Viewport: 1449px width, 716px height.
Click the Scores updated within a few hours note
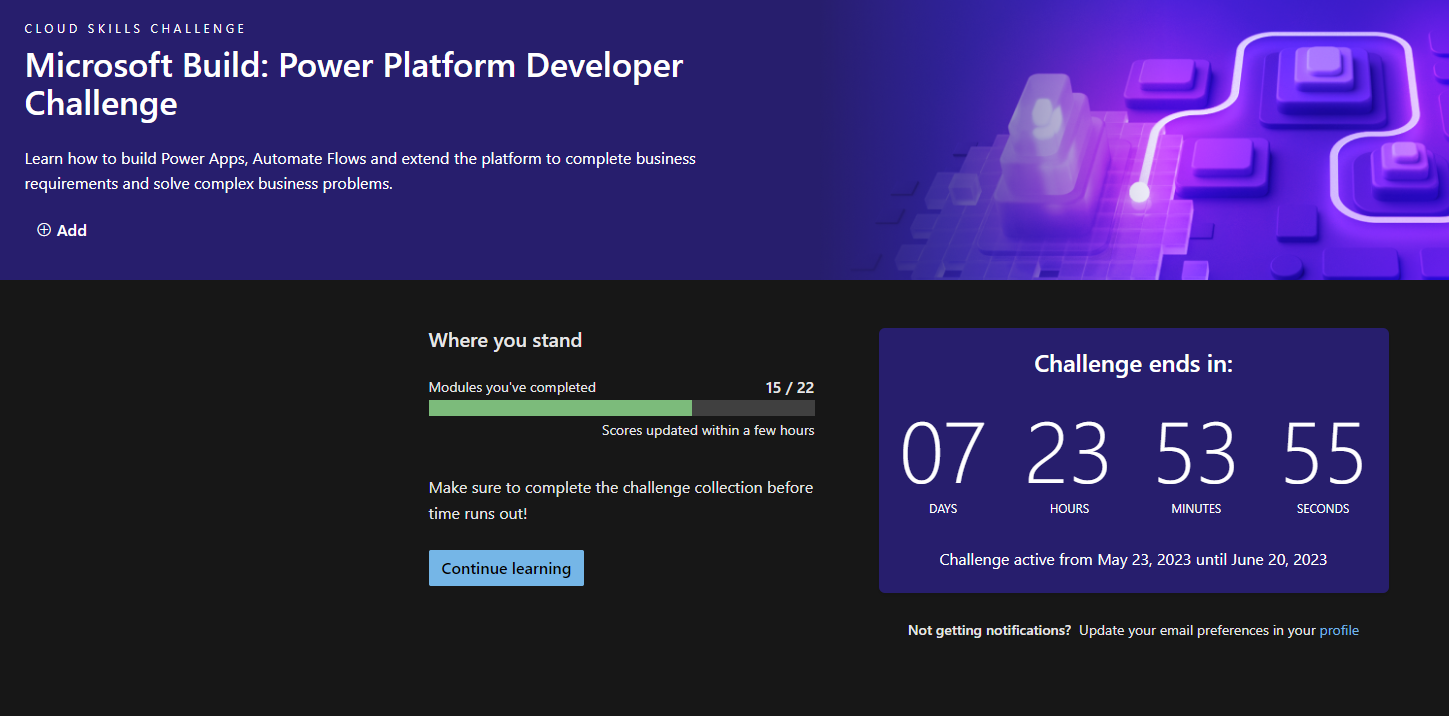pos(708,430)
